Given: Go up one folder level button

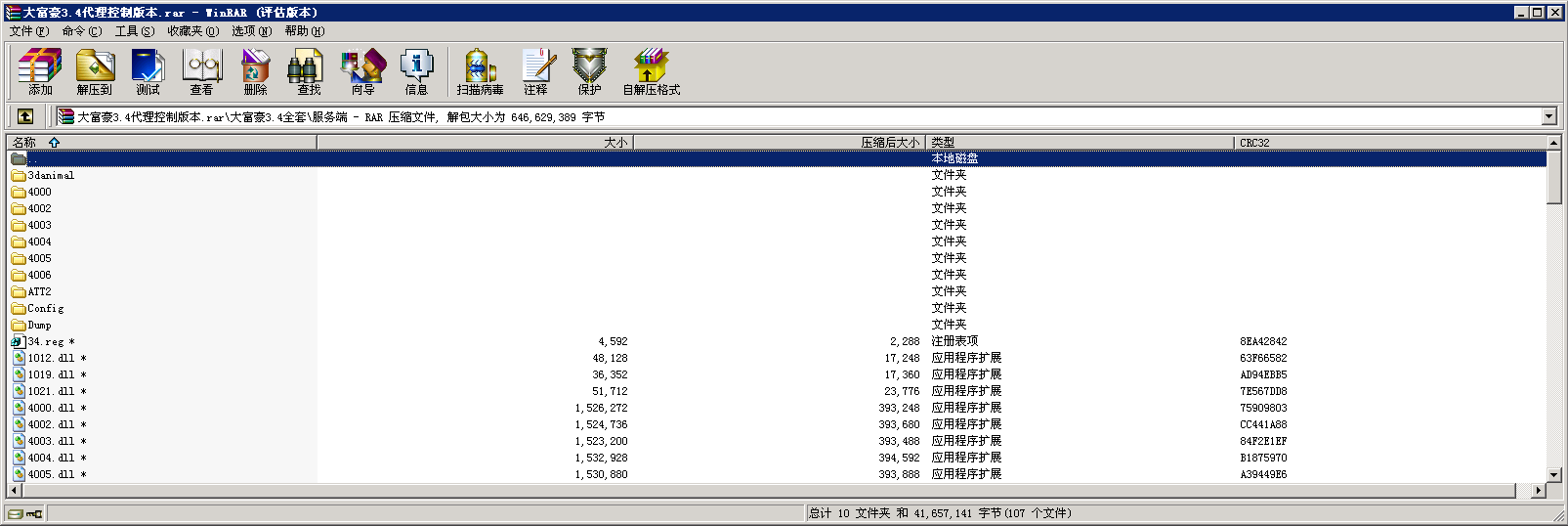Looking at the screenshot, I should pos(25,116).
